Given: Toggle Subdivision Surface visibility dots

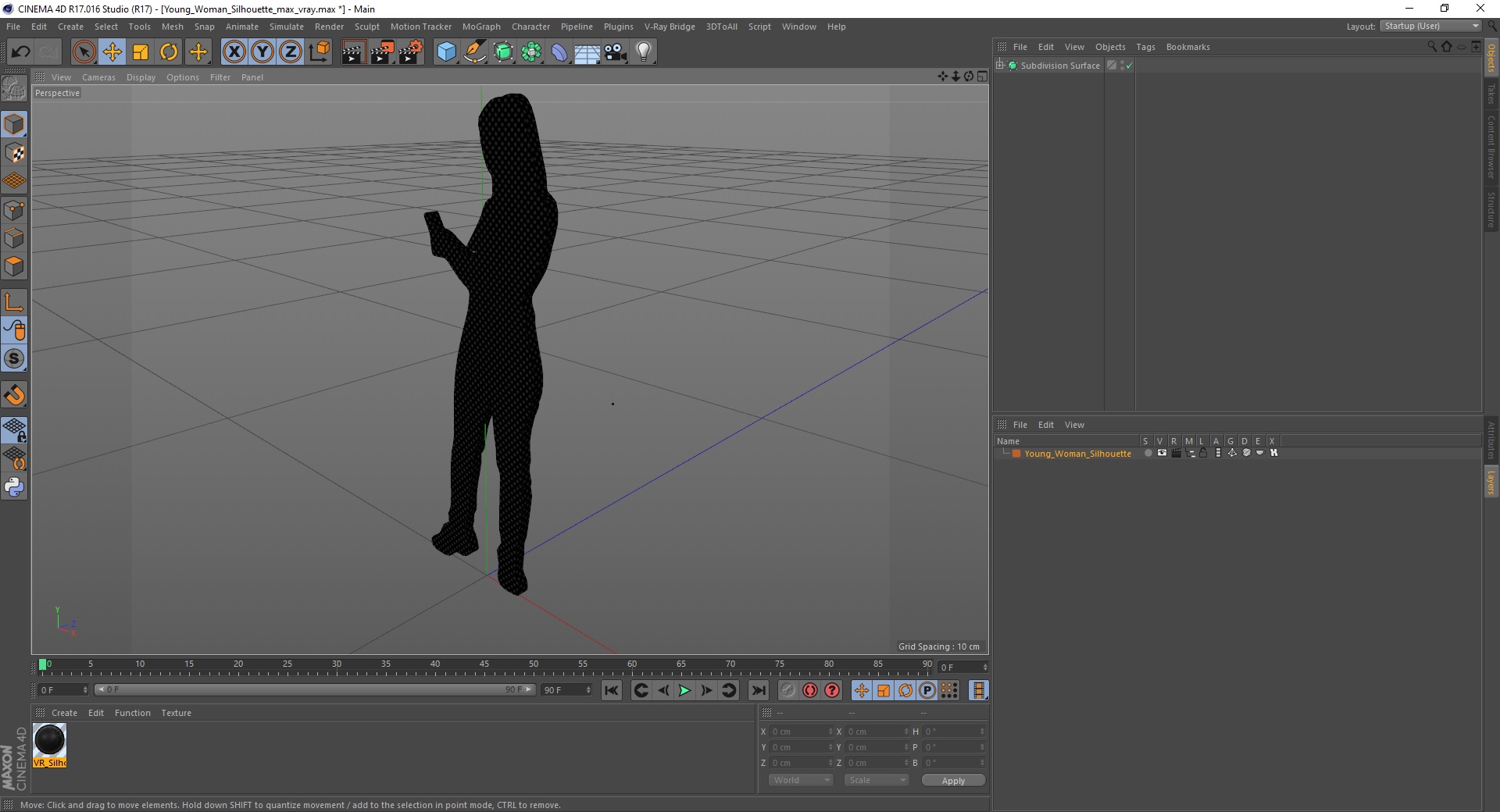Looking at the screenshot, I should (1122, 66).
